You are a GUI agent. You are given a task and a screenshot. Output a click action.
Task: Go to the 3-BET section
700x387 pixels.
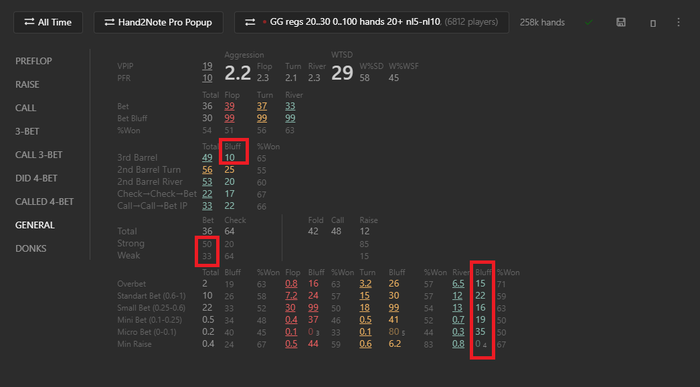tap(27, 131)
